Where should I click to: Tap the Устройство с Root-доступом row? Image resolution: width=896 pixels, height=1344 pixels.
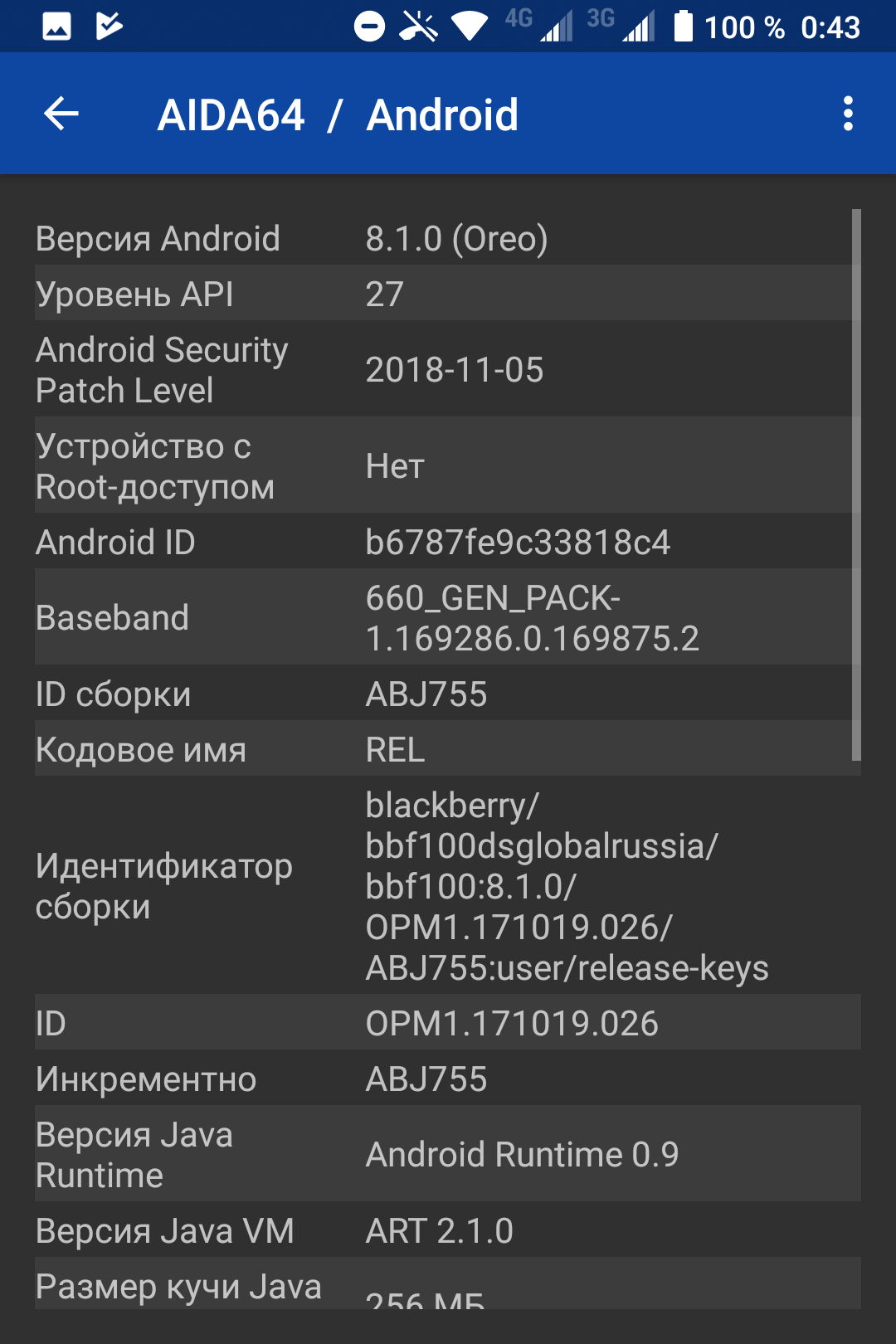click(x=448, y=465)
